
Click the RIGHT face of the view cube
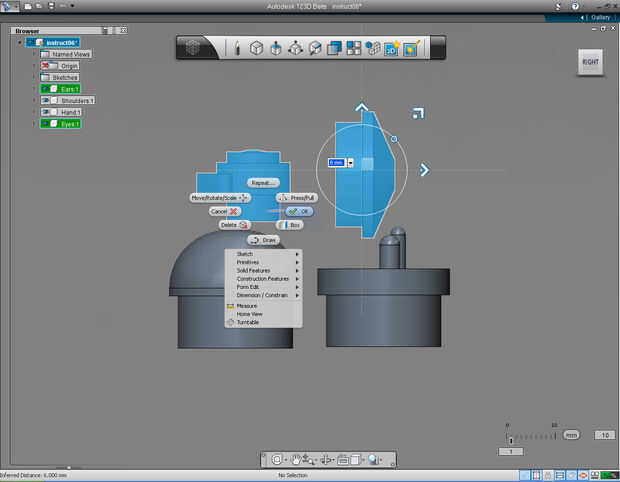pyautogui.click(x=591, y=63)
